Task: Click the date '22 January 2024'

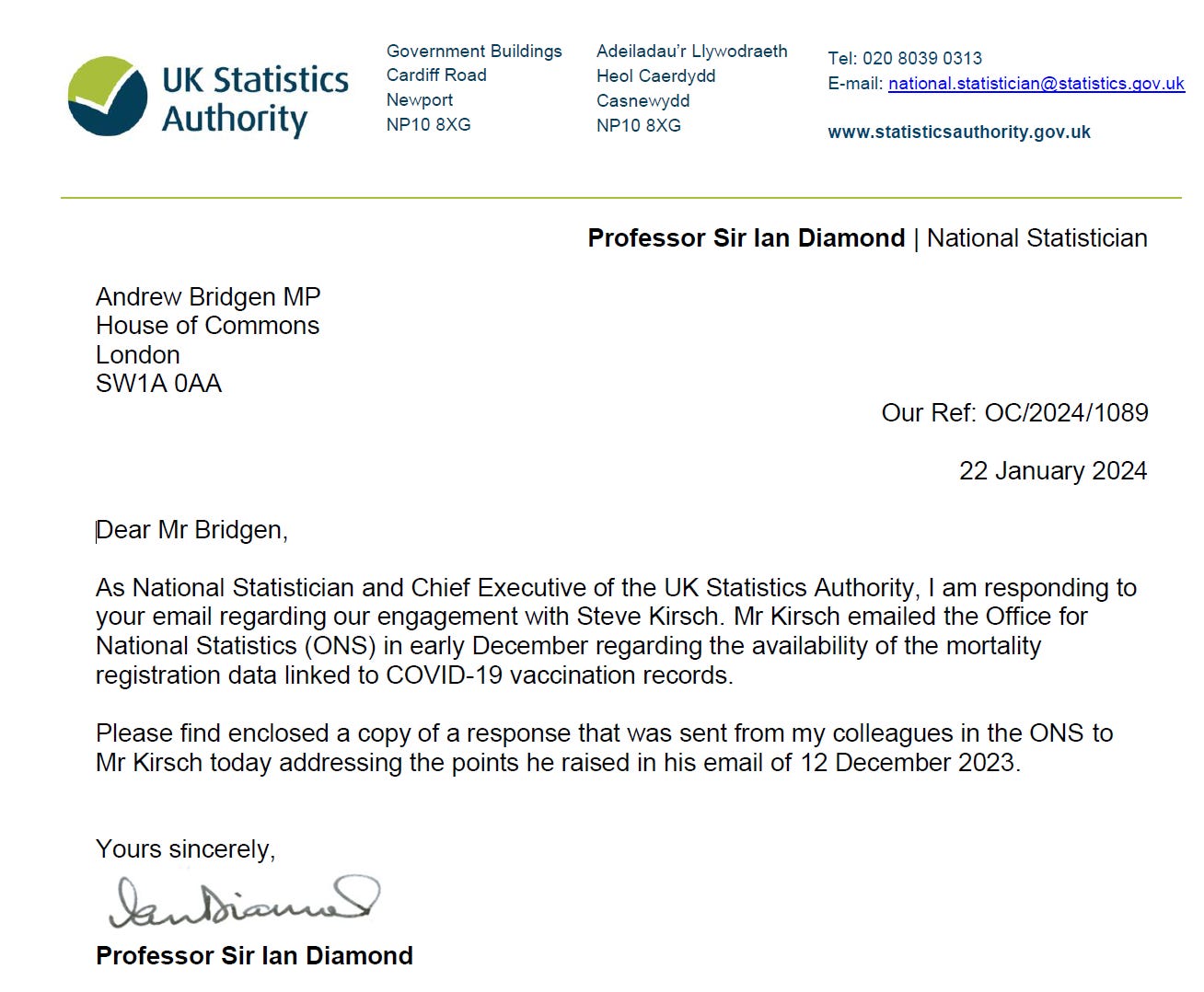Action: pos(1052,471)
